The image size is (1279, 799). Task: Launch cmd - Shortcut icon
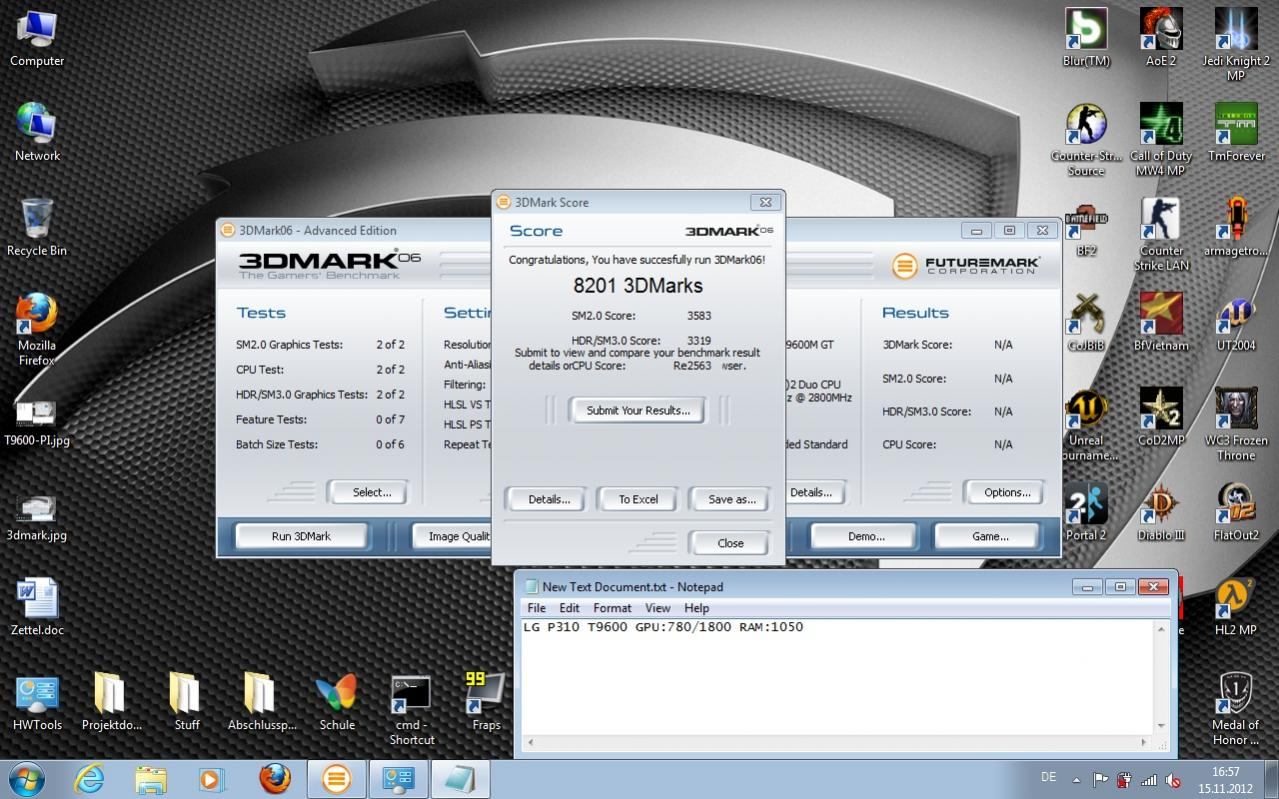coord(412,709)
